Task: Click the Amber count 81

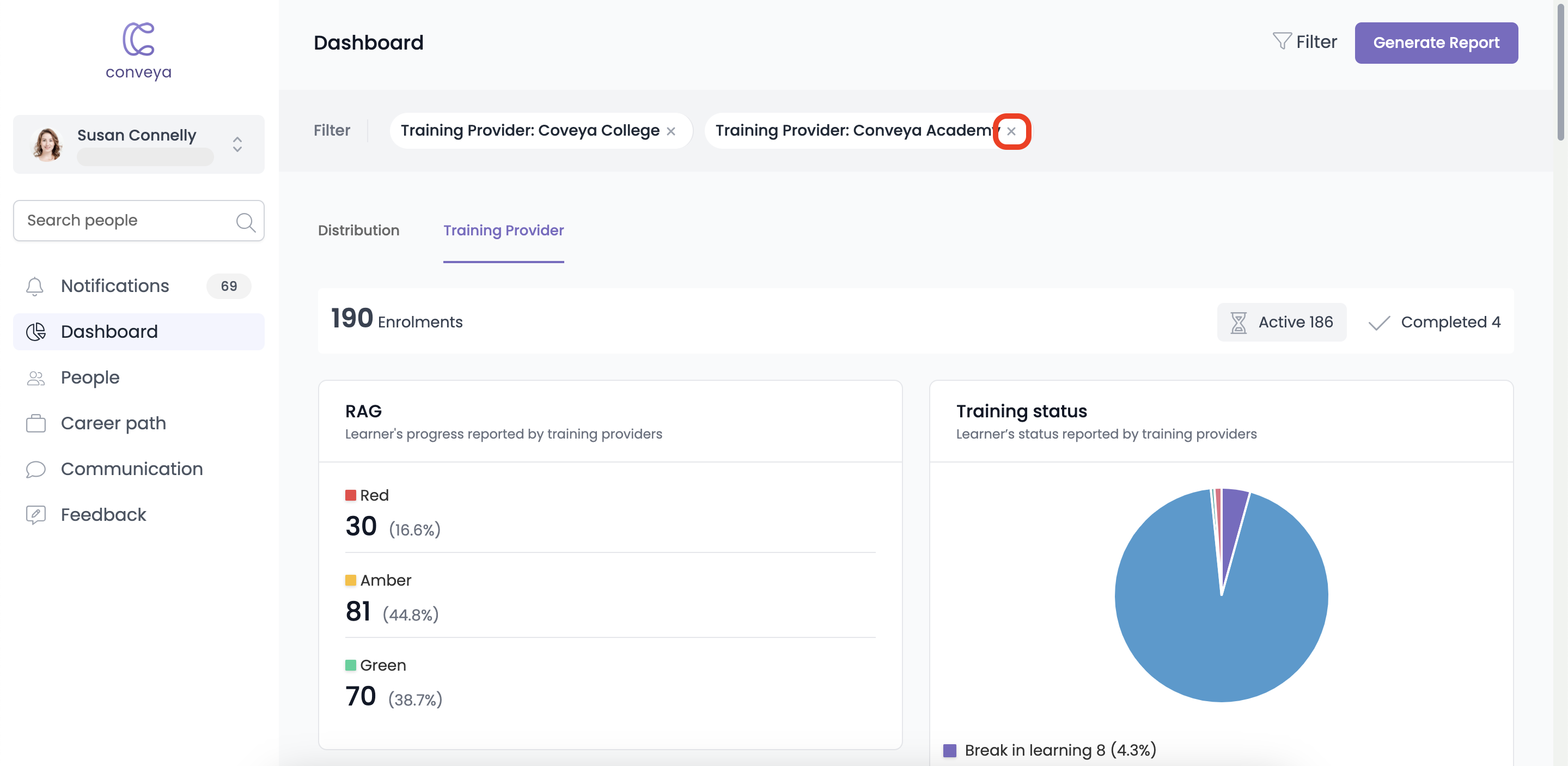Action: pos(358,611)
